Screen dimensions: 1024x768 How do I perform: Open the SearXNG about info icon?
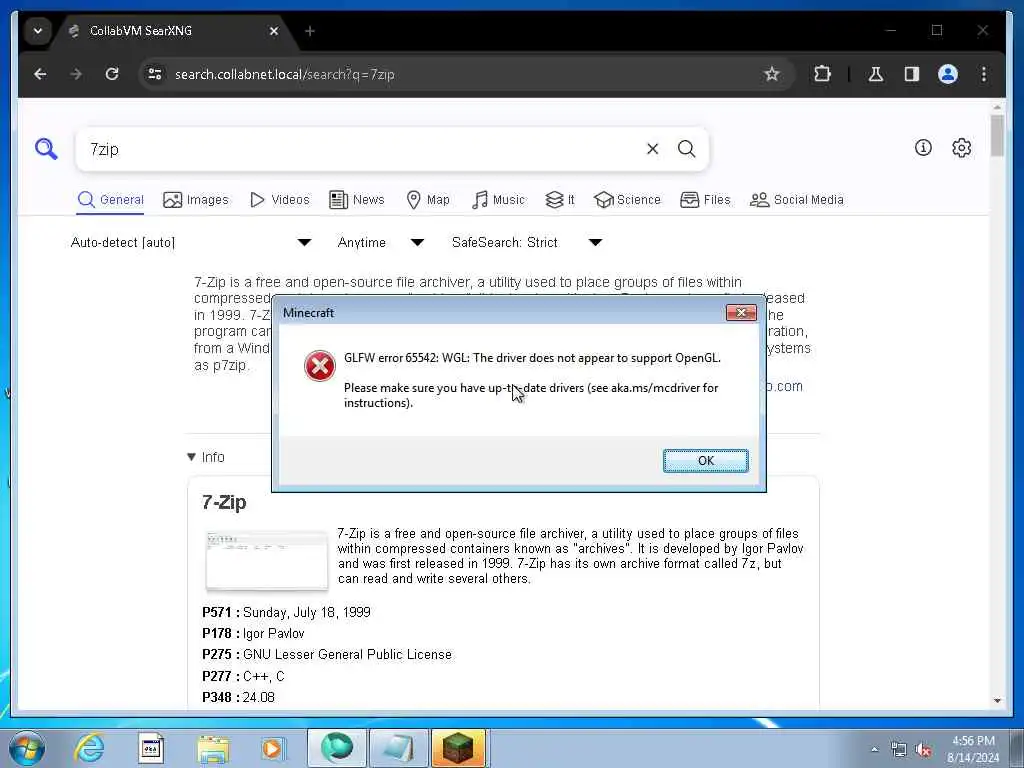point(923,148)
